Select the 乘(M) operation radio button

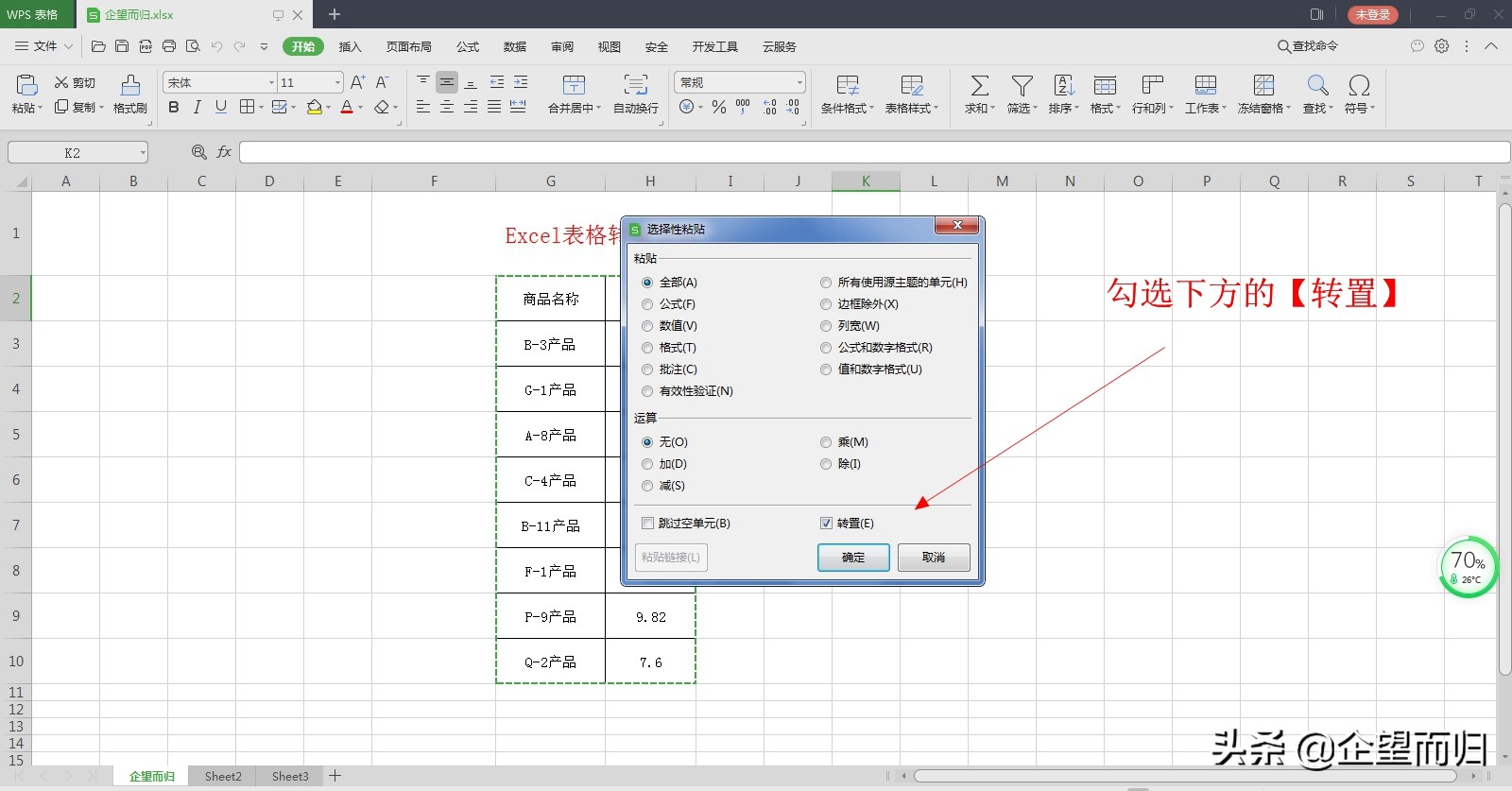click(x=826, y=442)
